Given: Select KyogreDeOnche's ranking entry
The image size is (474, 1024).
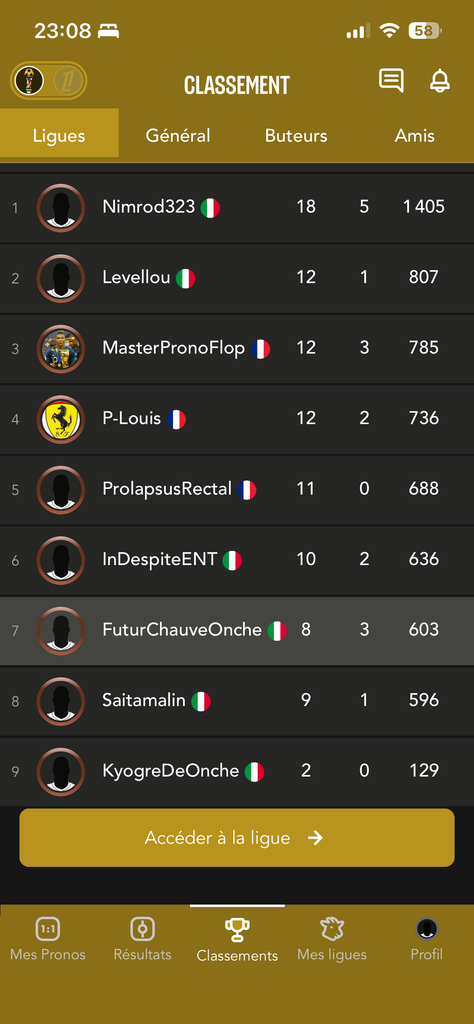Looking at the screenshot, I should click(237, 772).
